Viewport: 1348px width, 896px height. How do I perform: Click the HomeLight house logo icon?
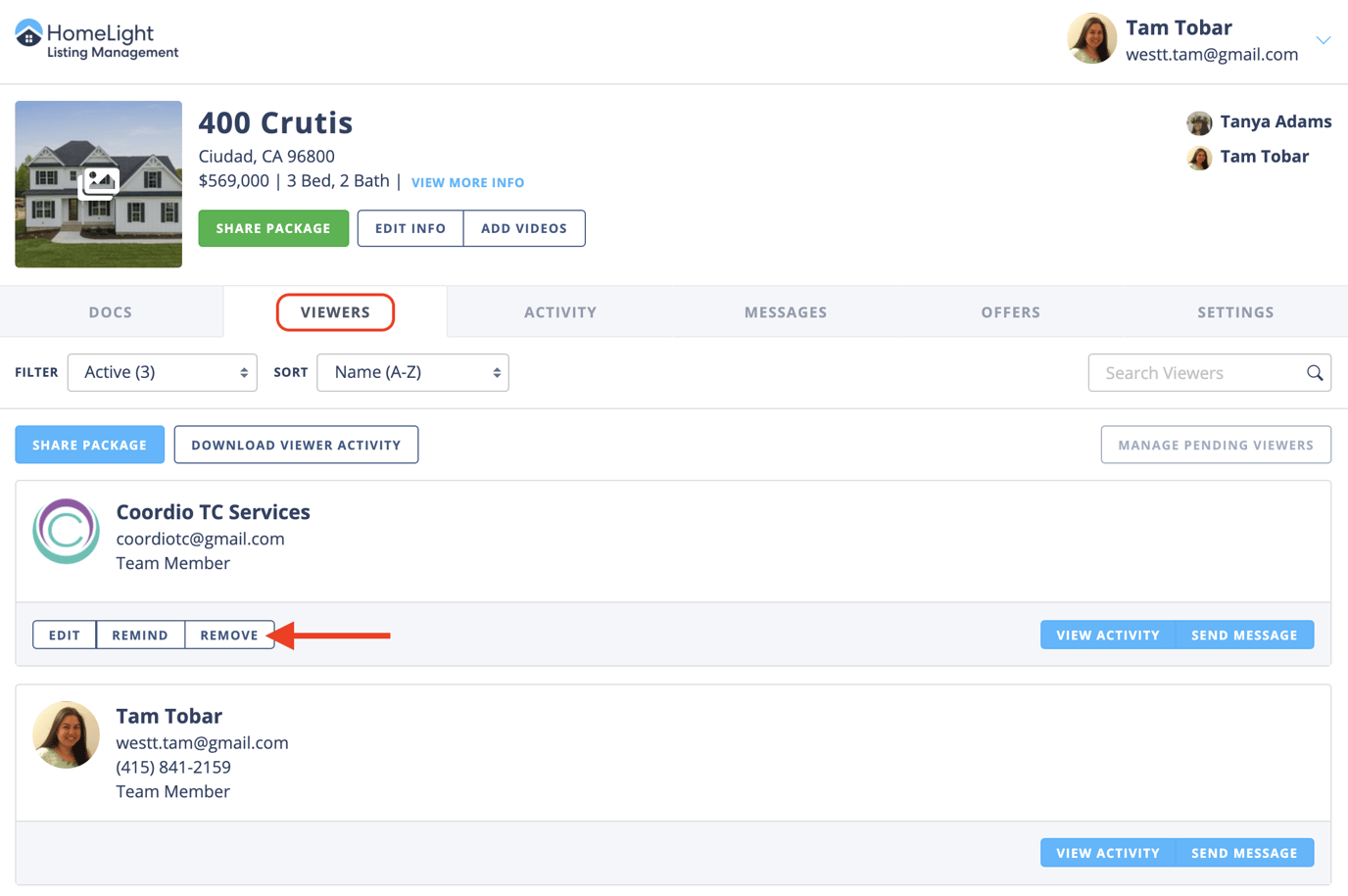(28, 33)
